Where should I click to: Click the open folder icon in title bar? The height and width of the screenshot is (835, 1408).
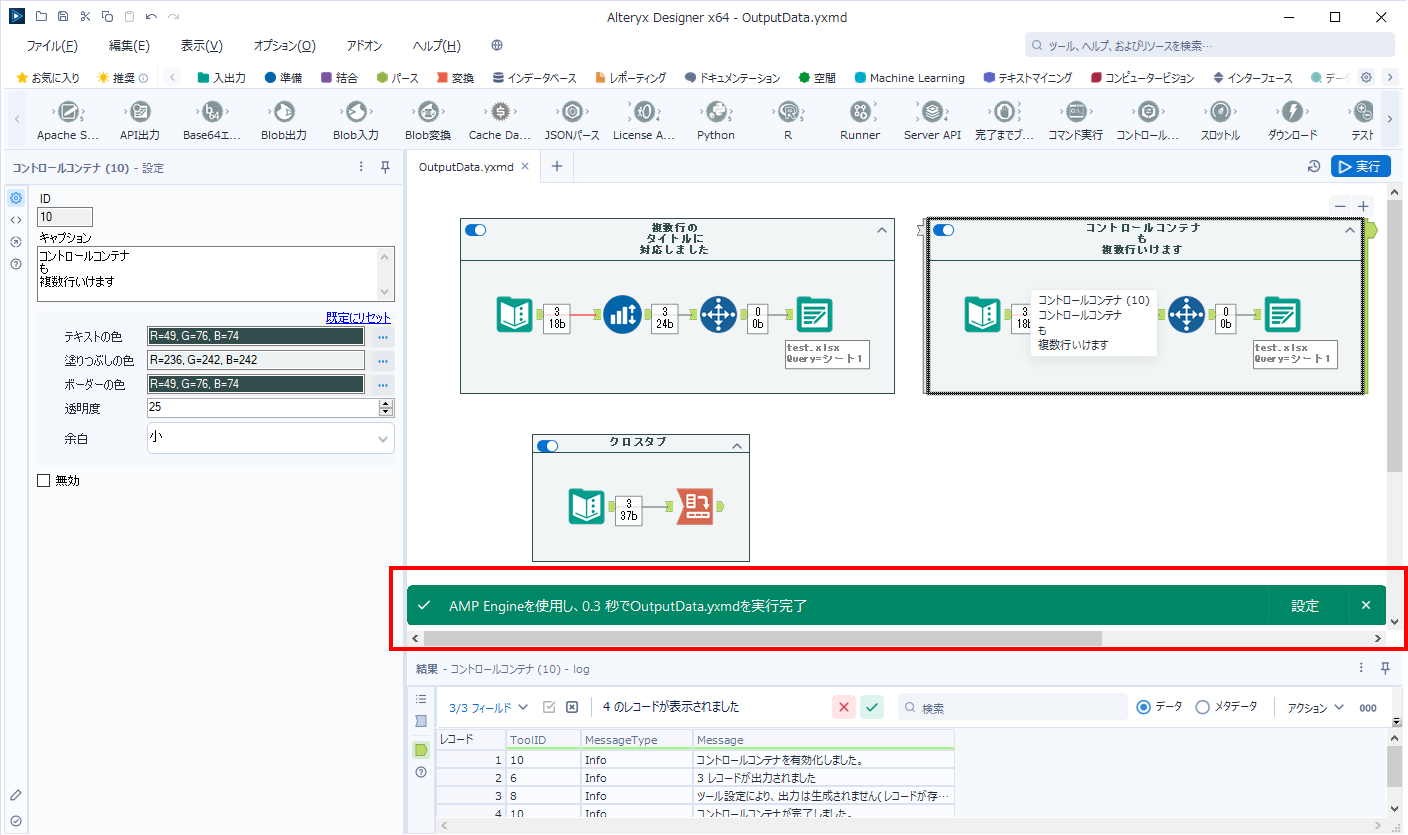pyautogui.click(x=40, y=17)
